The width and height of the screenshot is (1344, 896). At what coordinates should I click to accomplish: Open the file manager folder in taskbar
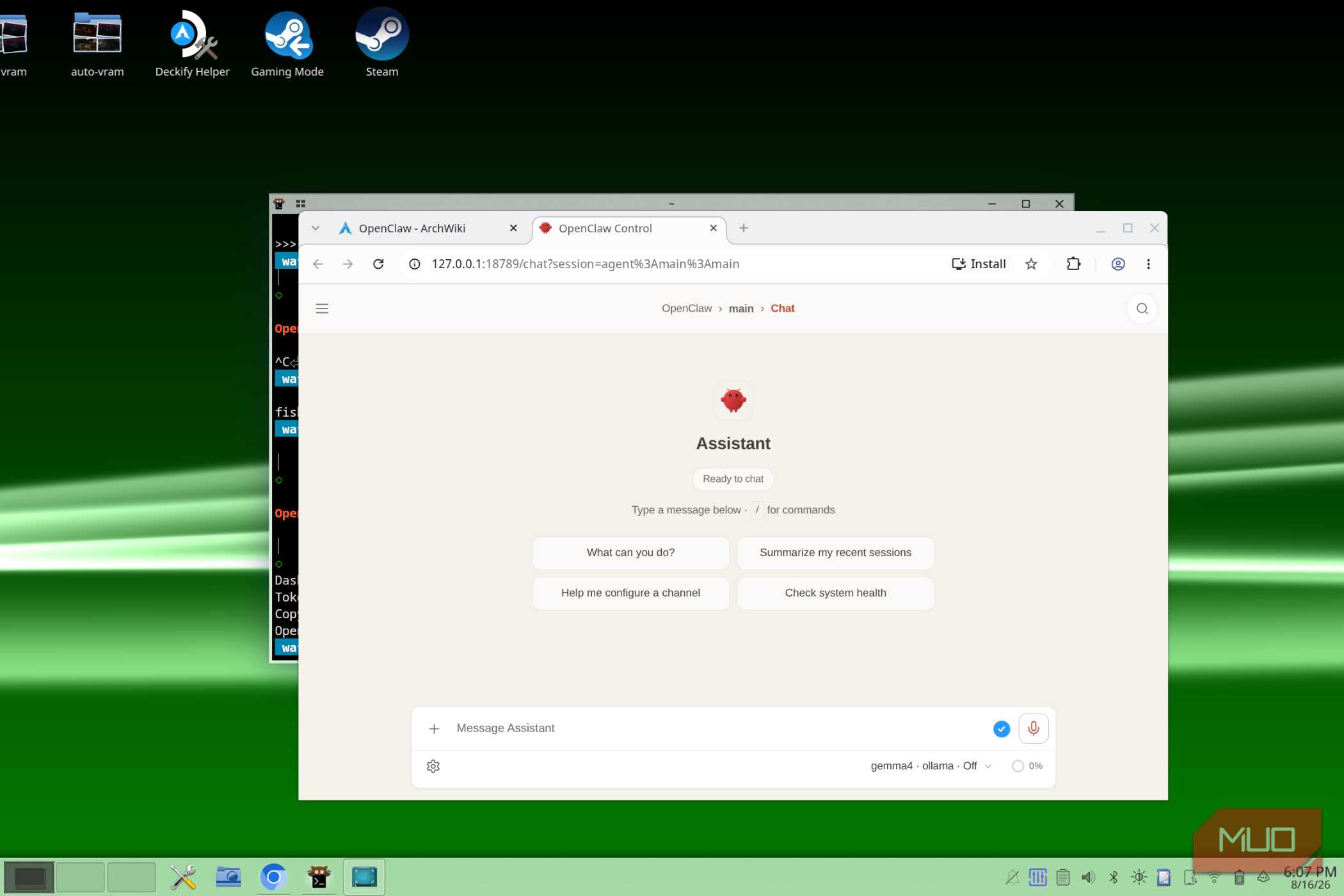[x=228, y=877]
